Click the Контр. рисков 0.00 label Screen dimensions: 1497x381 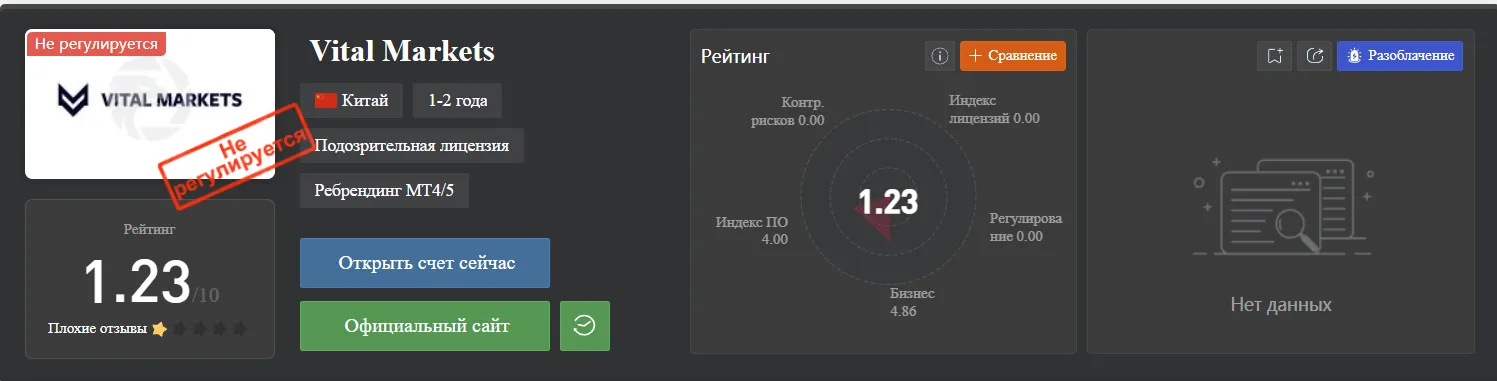(789, 111)
